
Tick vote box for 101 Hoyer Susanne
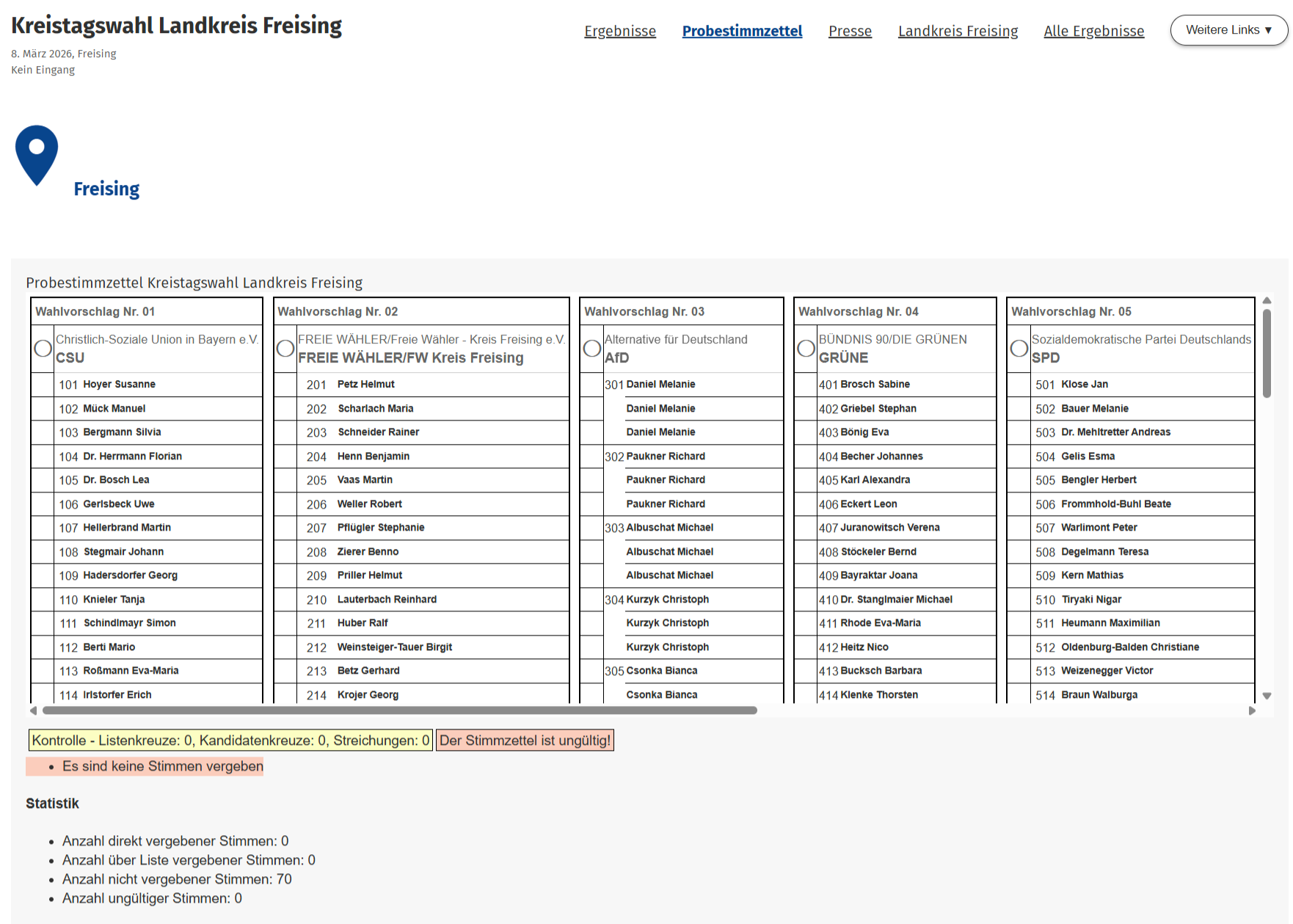44,385
